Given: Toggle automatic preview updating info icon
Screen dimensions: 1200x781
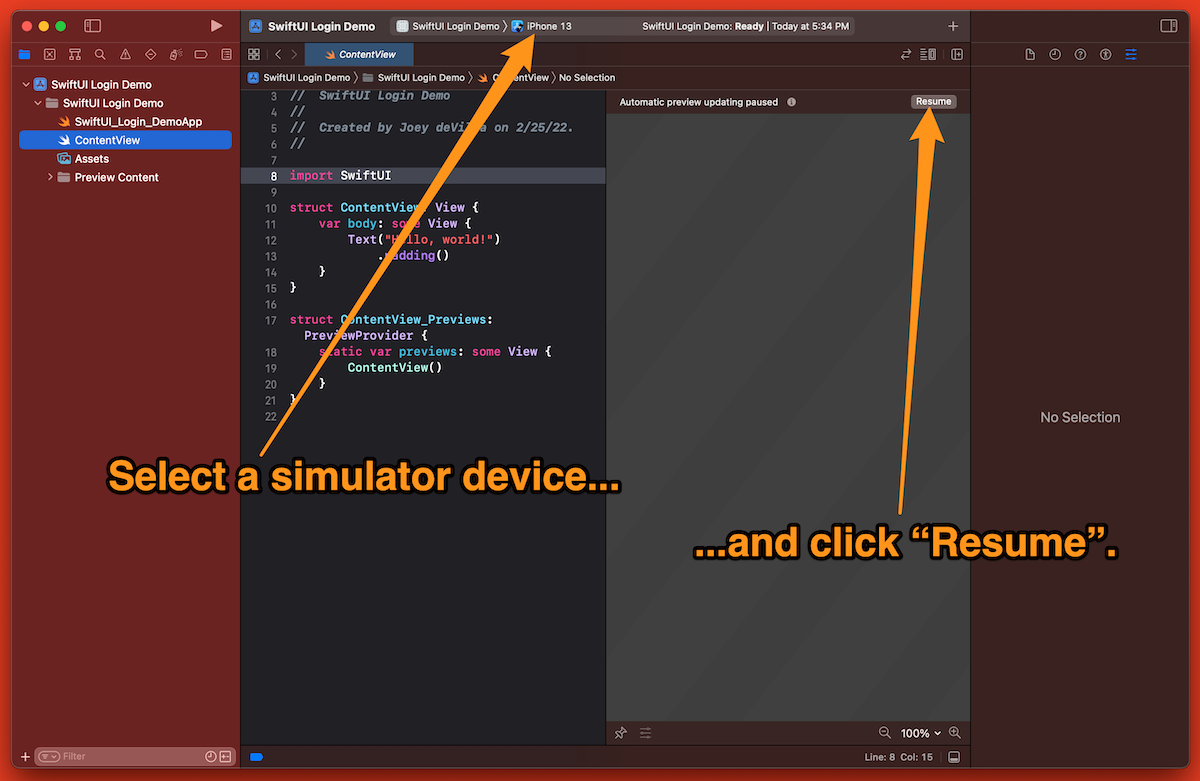Looking at the screenshot, I should [791, 101].
